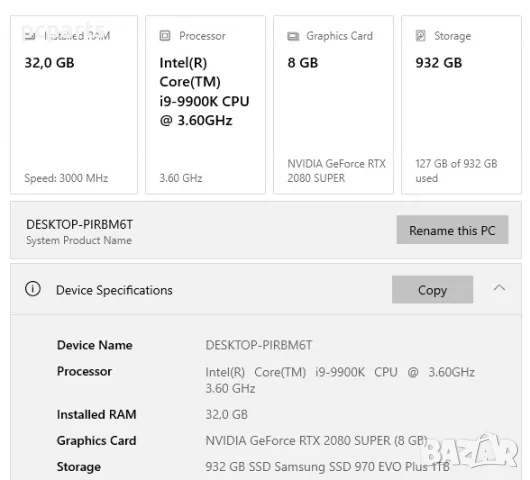Click the Installed RAM row label

(x=96, y=414)
